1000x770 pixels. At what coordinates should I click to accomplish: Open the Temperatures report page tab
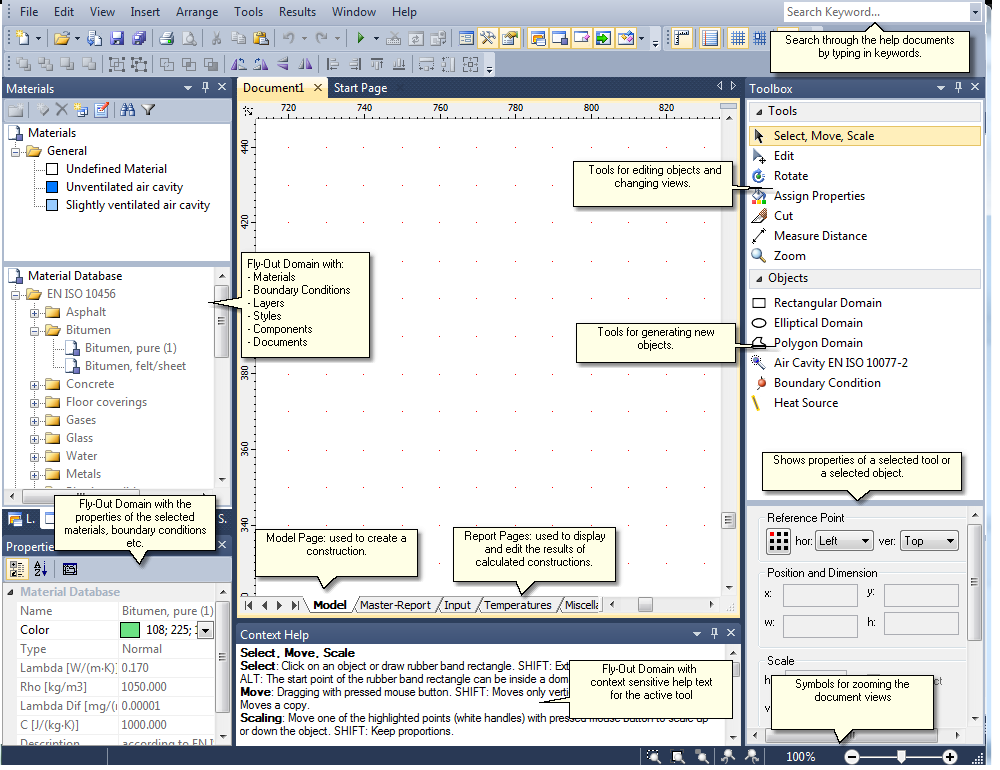pos(517,605)
